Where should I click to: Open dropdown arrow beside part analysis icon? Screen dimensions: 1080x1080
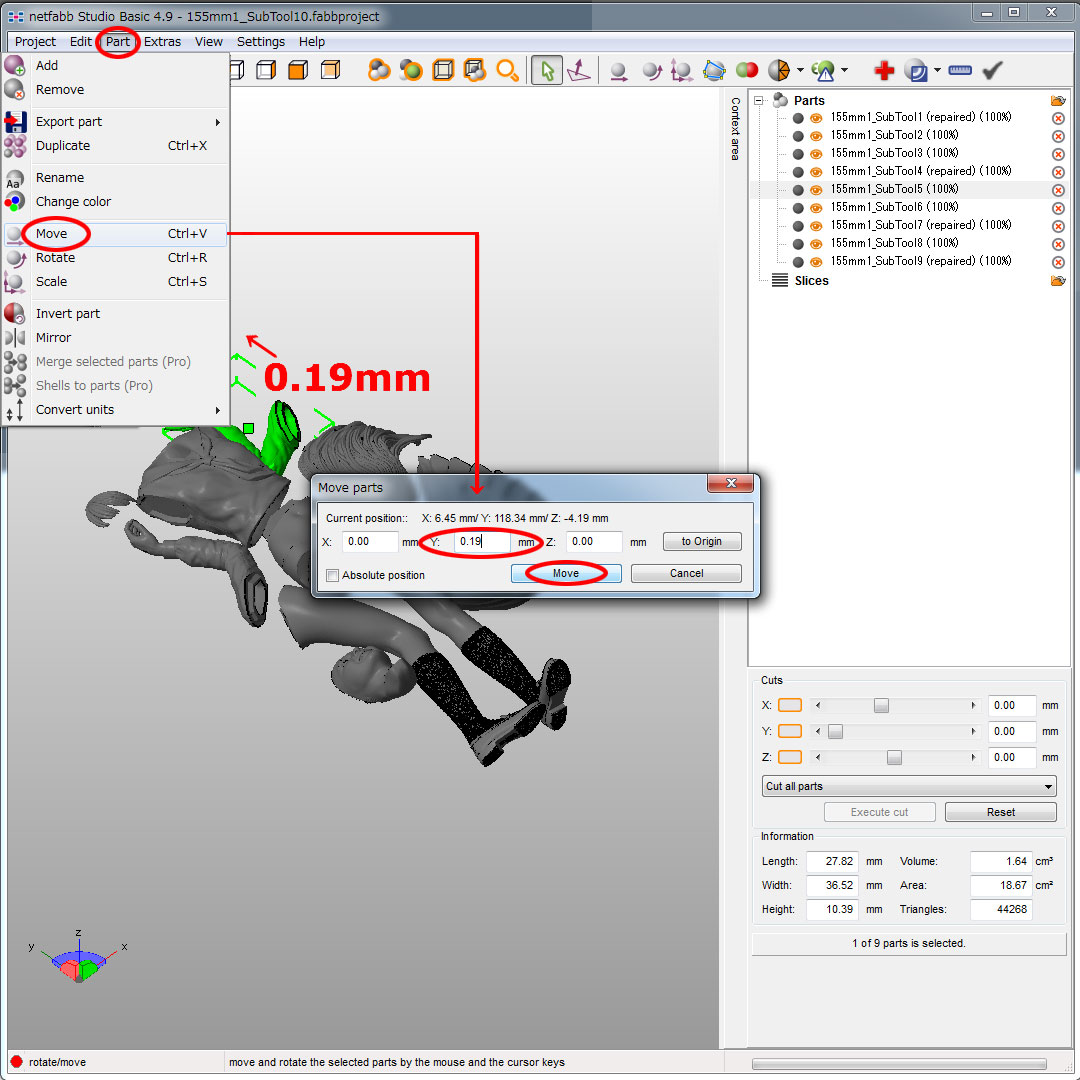coord(800,70)
